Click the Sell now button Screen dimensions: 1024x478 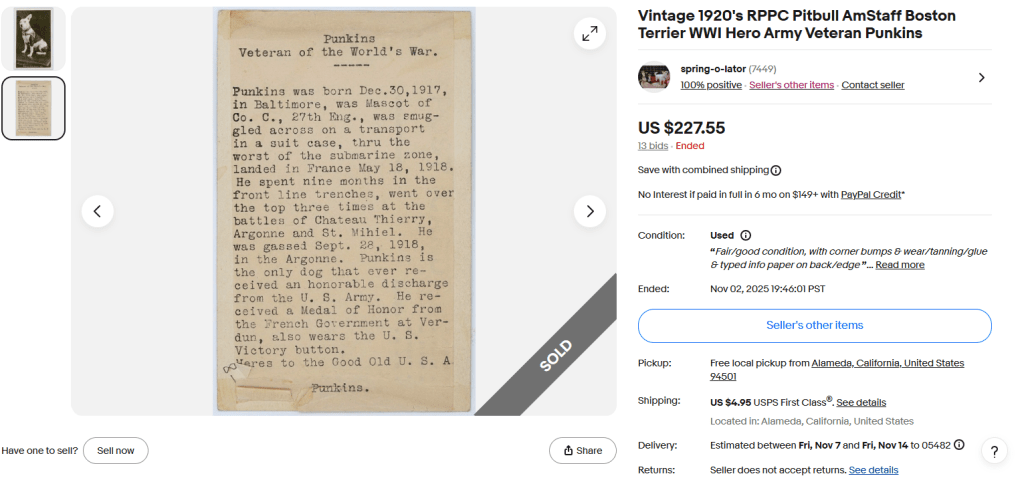(x=116, y=451)
